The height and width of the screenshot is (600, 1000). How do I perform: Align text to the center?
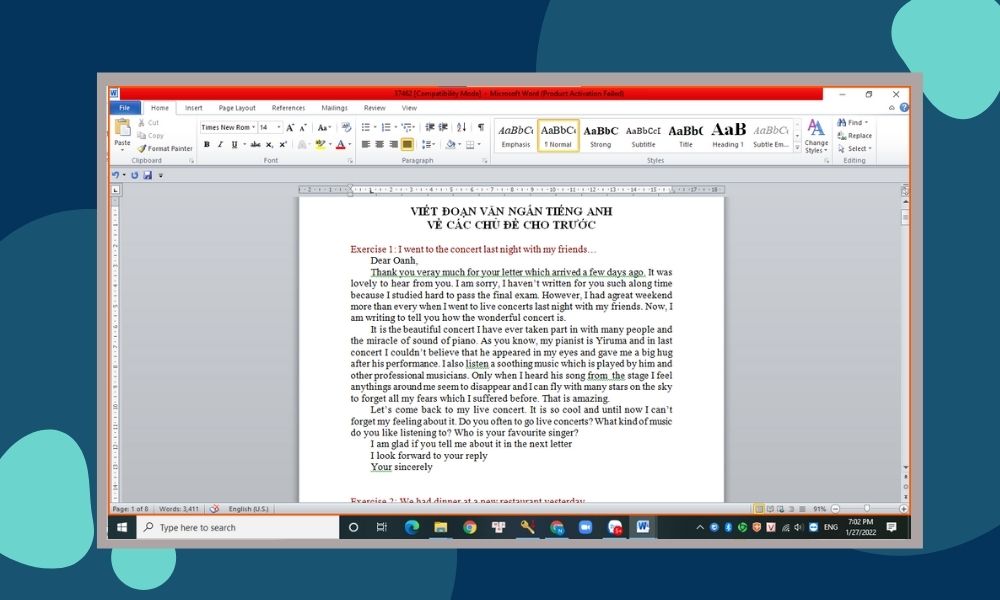[x=379, y=144]
